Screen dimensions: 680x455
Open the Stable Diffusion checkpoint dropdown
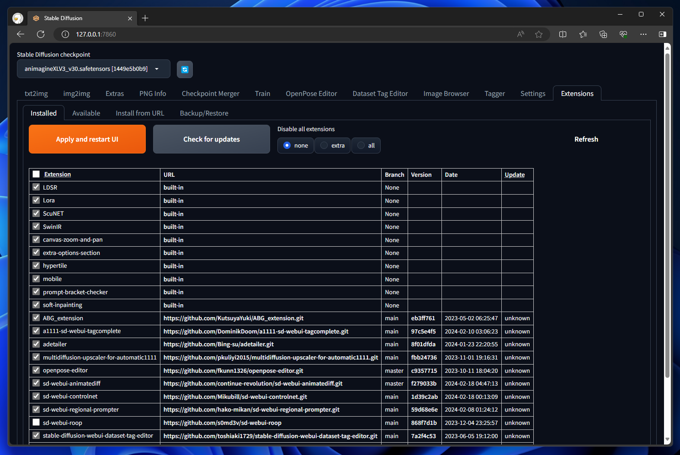tap(93, 69)
